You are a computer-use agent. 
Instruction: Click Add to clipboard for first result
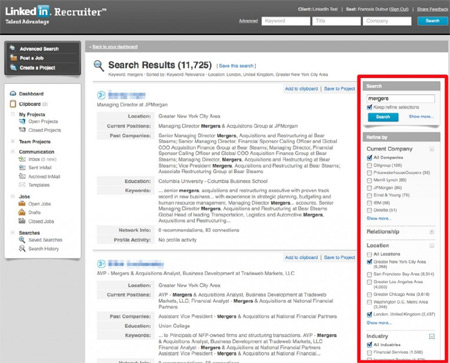click(301, 89)
